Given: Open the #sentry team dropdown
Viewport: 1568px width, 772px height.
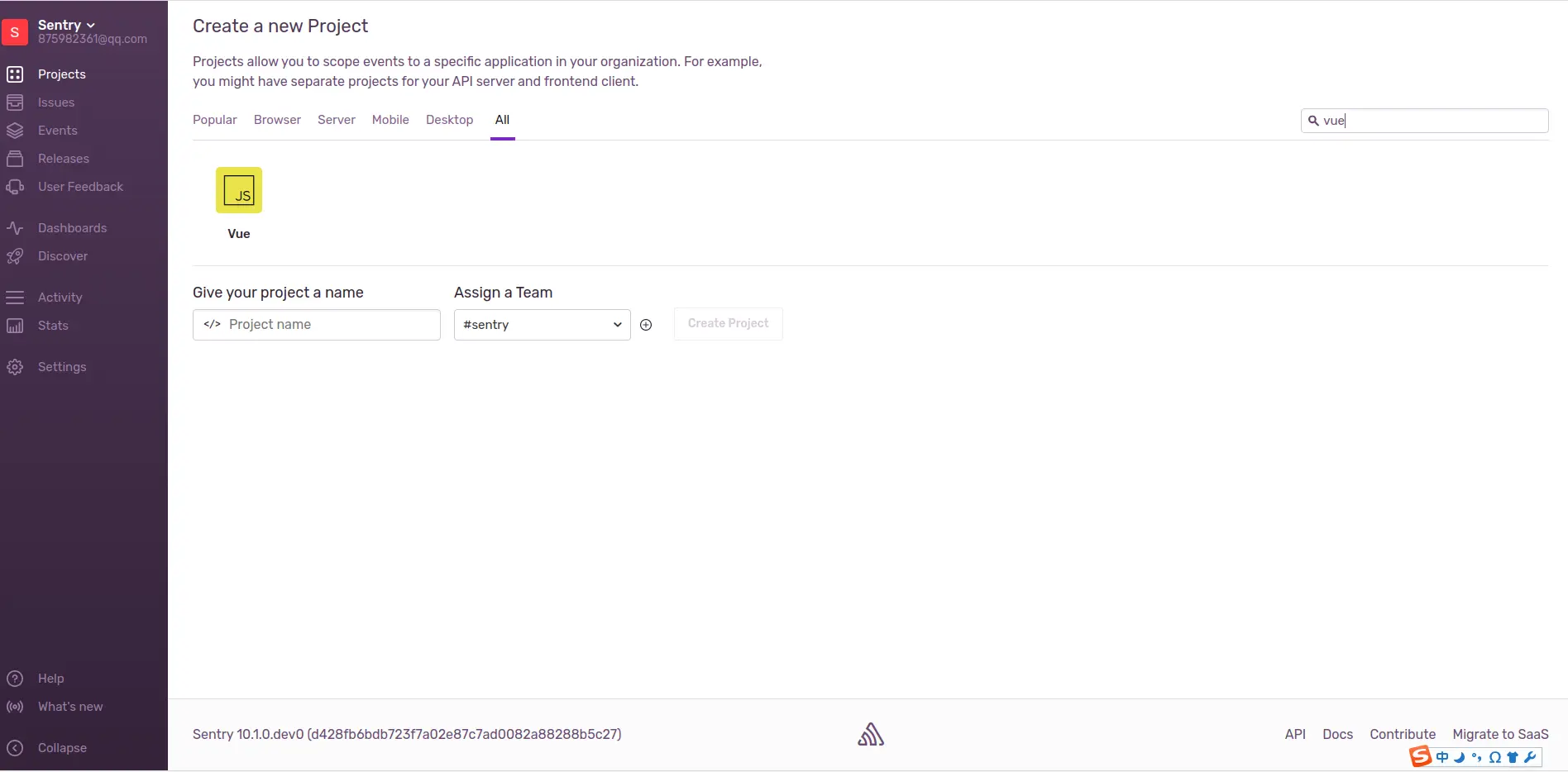Looking at the screenshot, I should click(x=543, y=325).
